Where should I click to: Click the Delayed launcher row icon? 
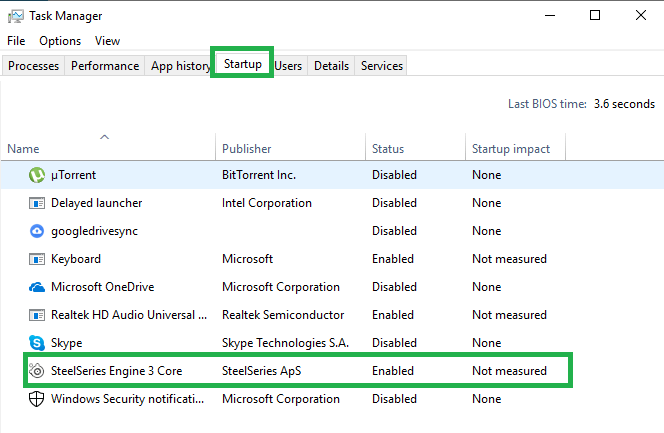click(x=37, y=203)
